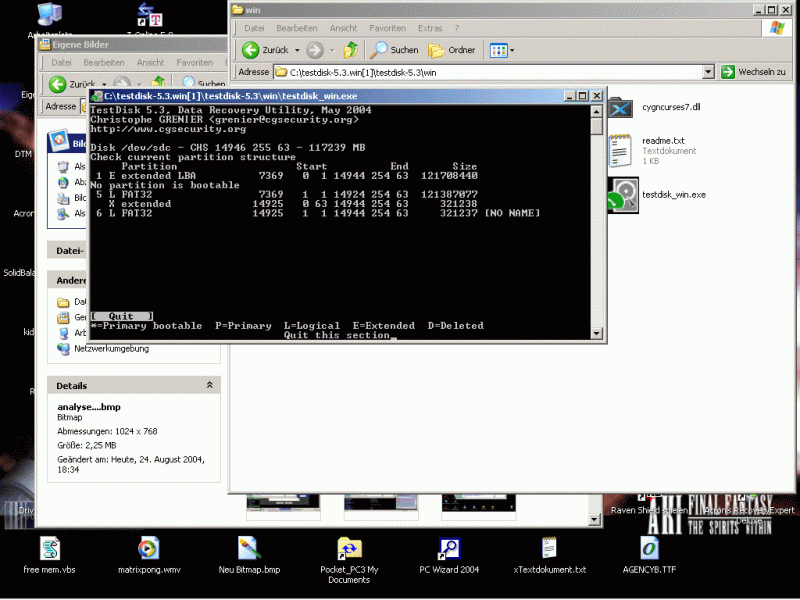This screenshot has height=600, width=800.
Task: Open Favoriten menu in win window
Action: 387,28
